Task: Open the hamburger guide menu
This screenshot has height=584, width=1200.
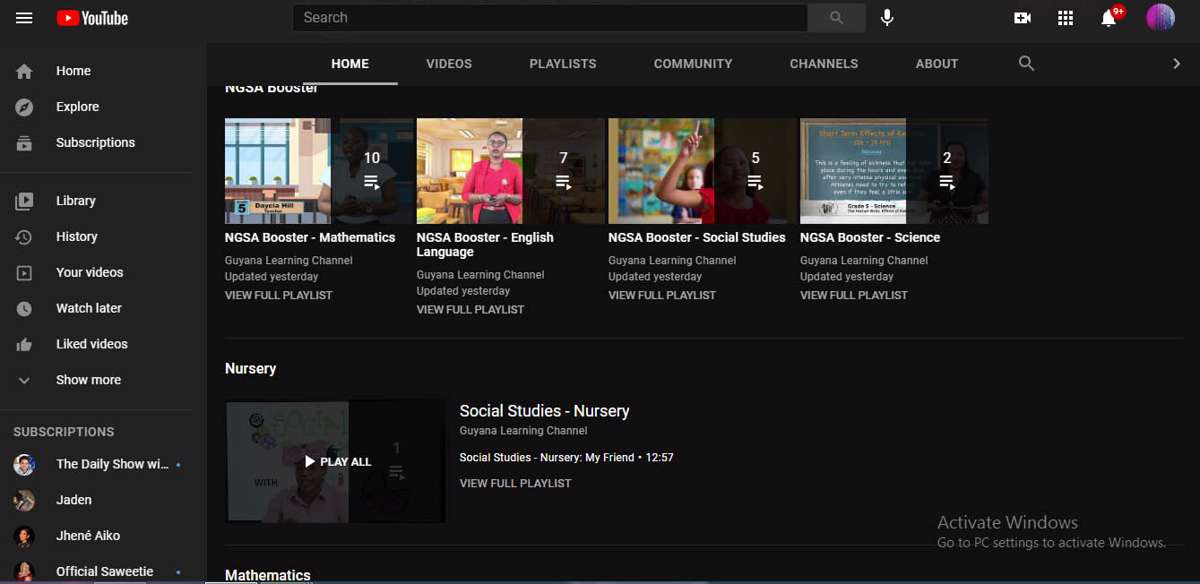Action: (x=24, y=18)
